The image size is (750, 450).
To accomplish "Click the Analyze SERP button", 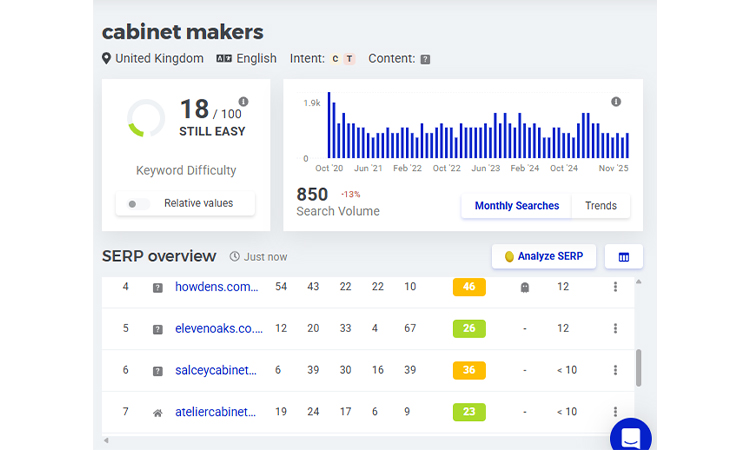I will point(544,257).
